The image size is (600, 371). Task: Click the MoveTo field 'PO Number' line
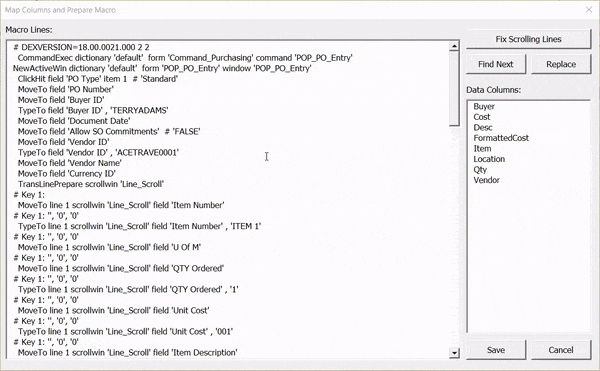point(65,89)
